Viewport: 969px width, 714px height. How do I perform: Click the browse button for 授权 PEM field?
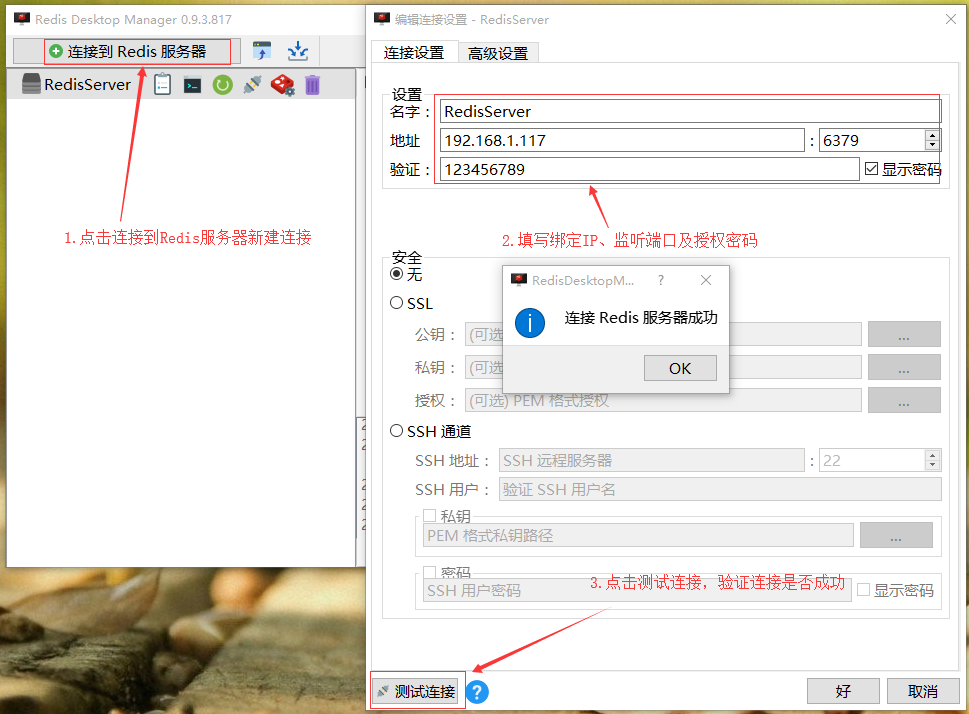pos(904,400)
